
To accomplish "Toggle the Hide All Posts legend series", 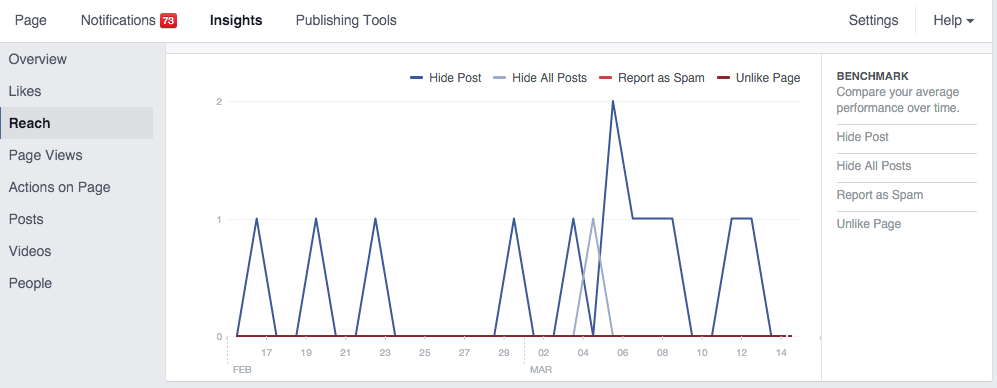I will tap(540, 78).
